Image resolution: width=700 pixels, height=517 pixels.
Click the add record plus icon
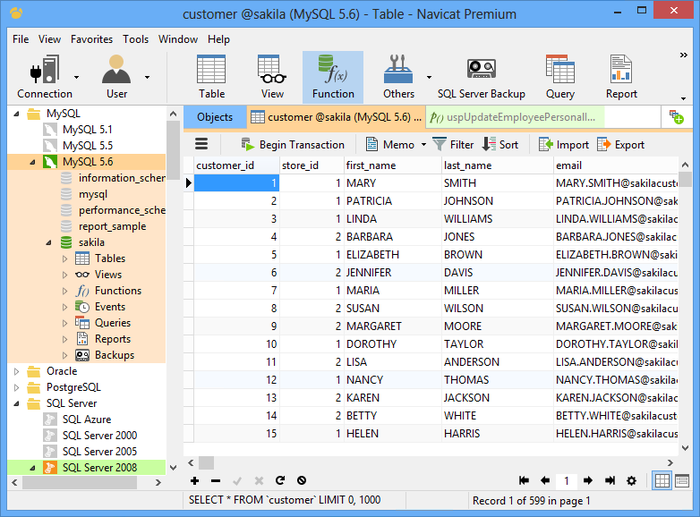click(195, 480)
